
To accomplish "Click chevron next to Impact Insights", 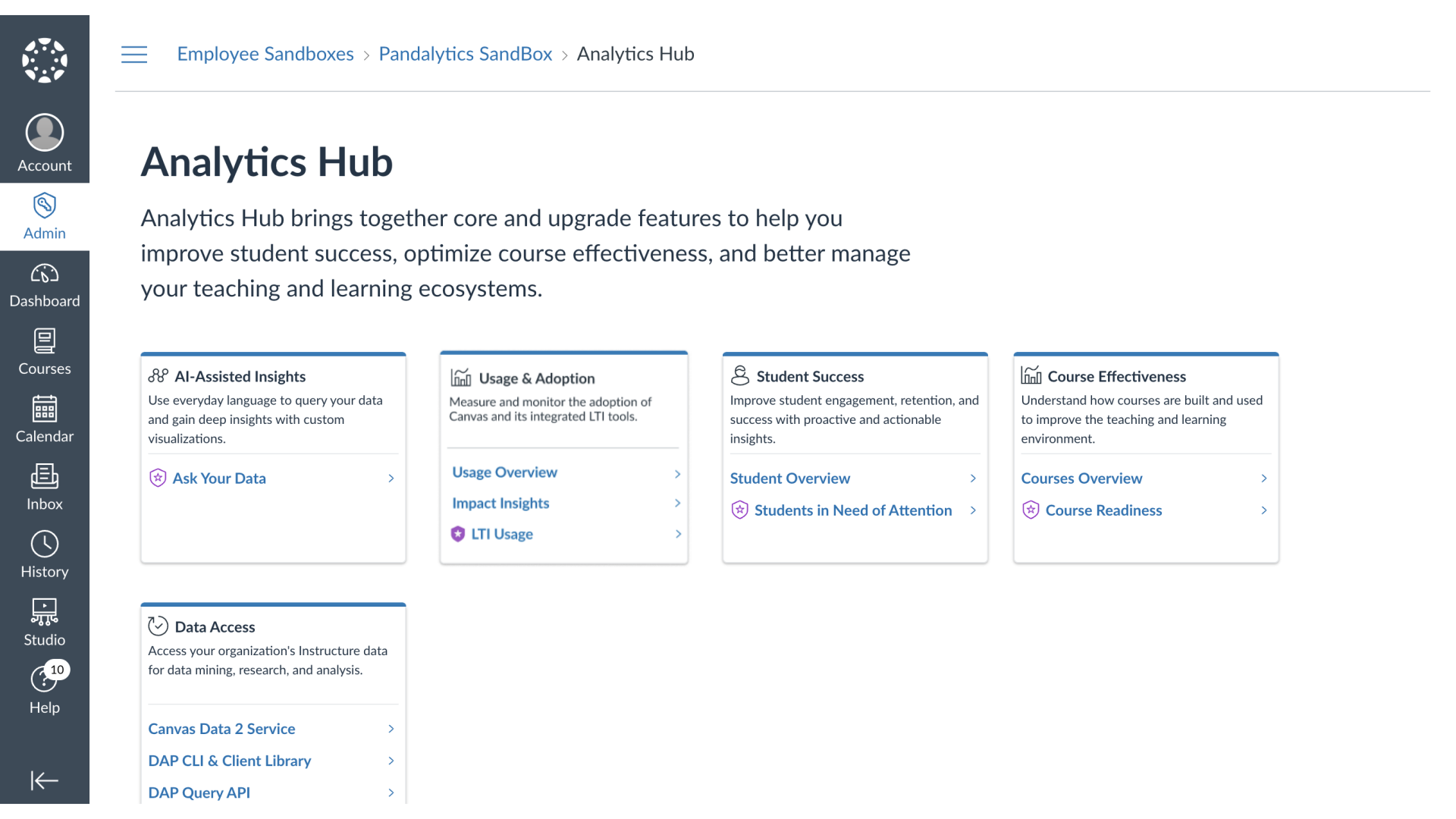I will click(677, 503).
